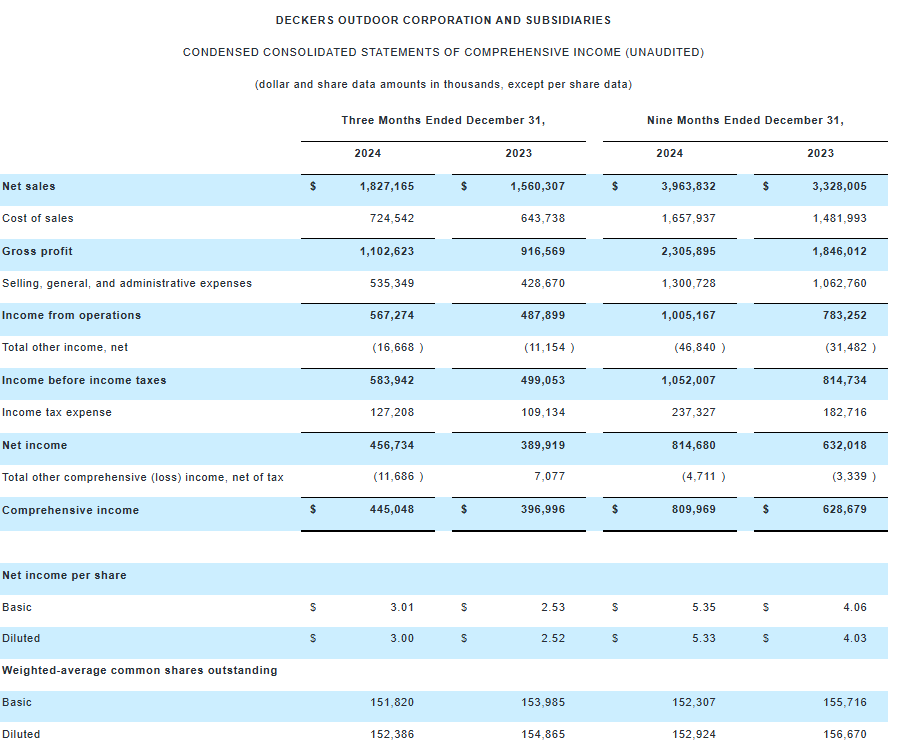
Task: Select the Condensed Consolidated Statements heading text
Action: [443, 52]
